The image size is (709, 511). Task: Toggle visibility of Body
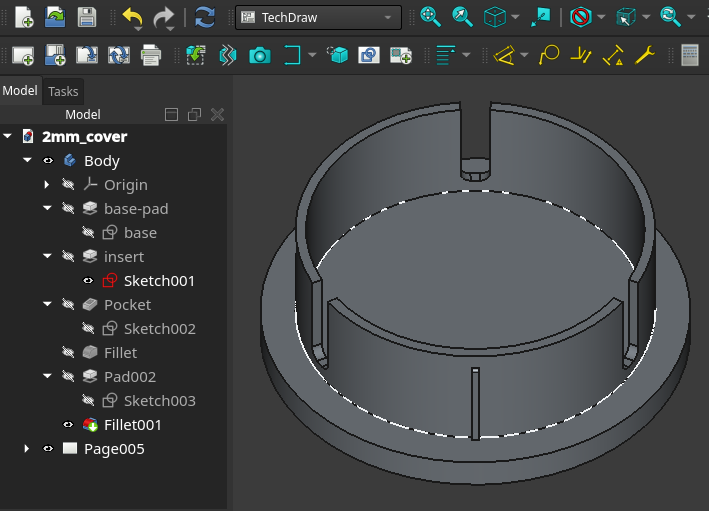click(48, 161)
